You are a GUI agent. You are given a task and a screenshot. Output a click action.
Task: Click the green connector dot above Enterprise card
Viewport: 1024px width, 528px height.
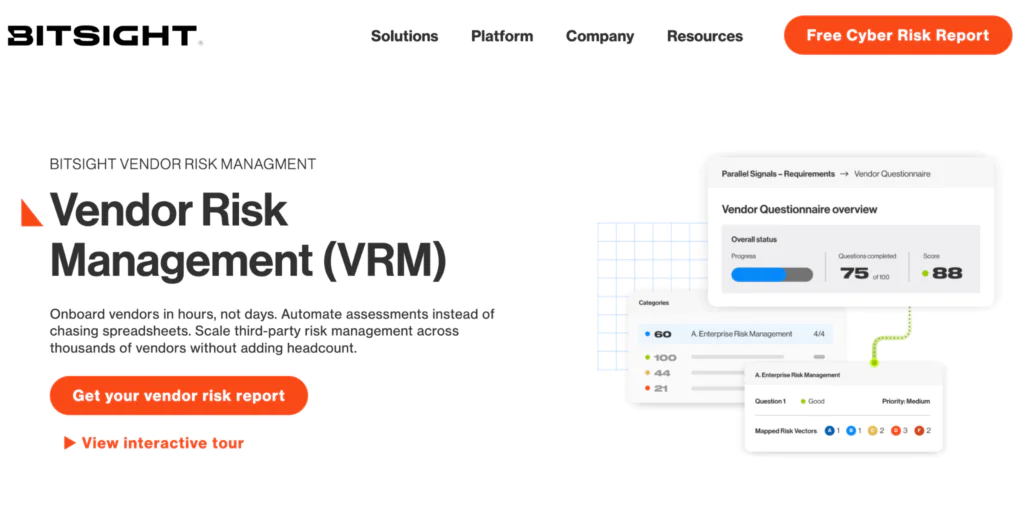tap(874, 363)
